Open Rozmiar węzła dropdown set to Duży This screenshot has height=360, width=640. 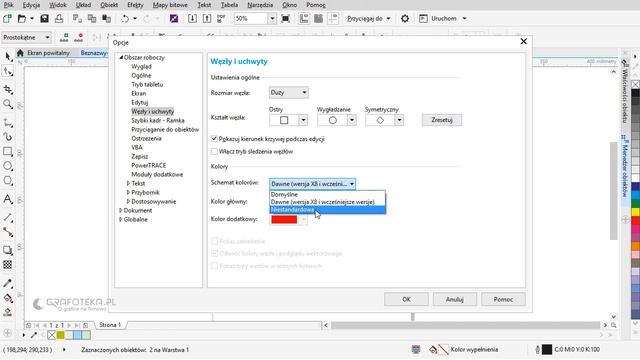click(289, 93)
